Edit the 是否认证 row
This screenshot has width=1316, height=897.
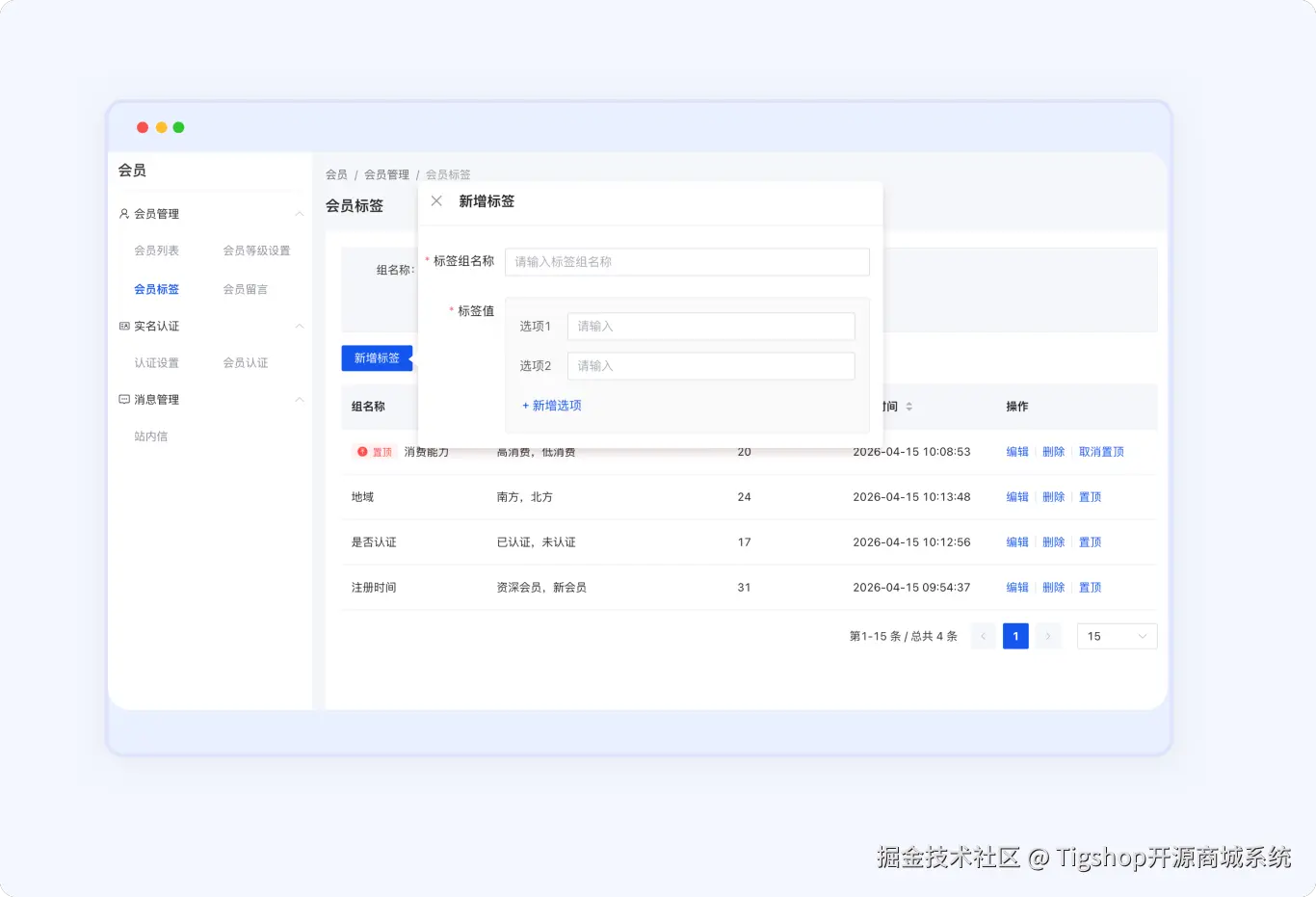point(1017,542)
